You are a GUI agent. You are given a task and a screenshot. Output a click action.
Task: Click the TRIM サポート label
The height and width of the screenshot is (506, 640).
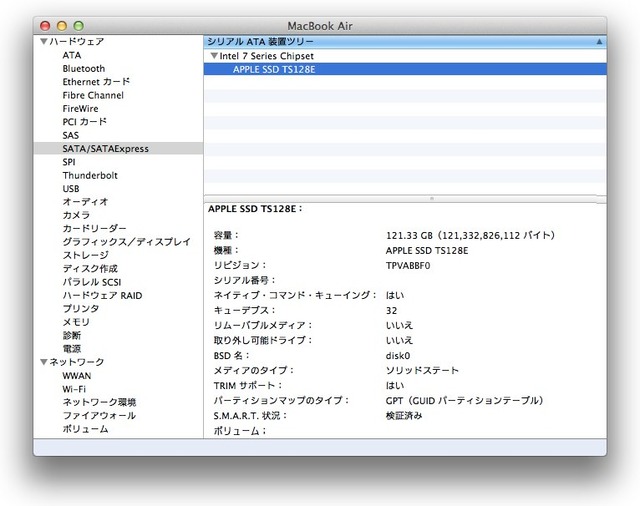tap(248, 386)
